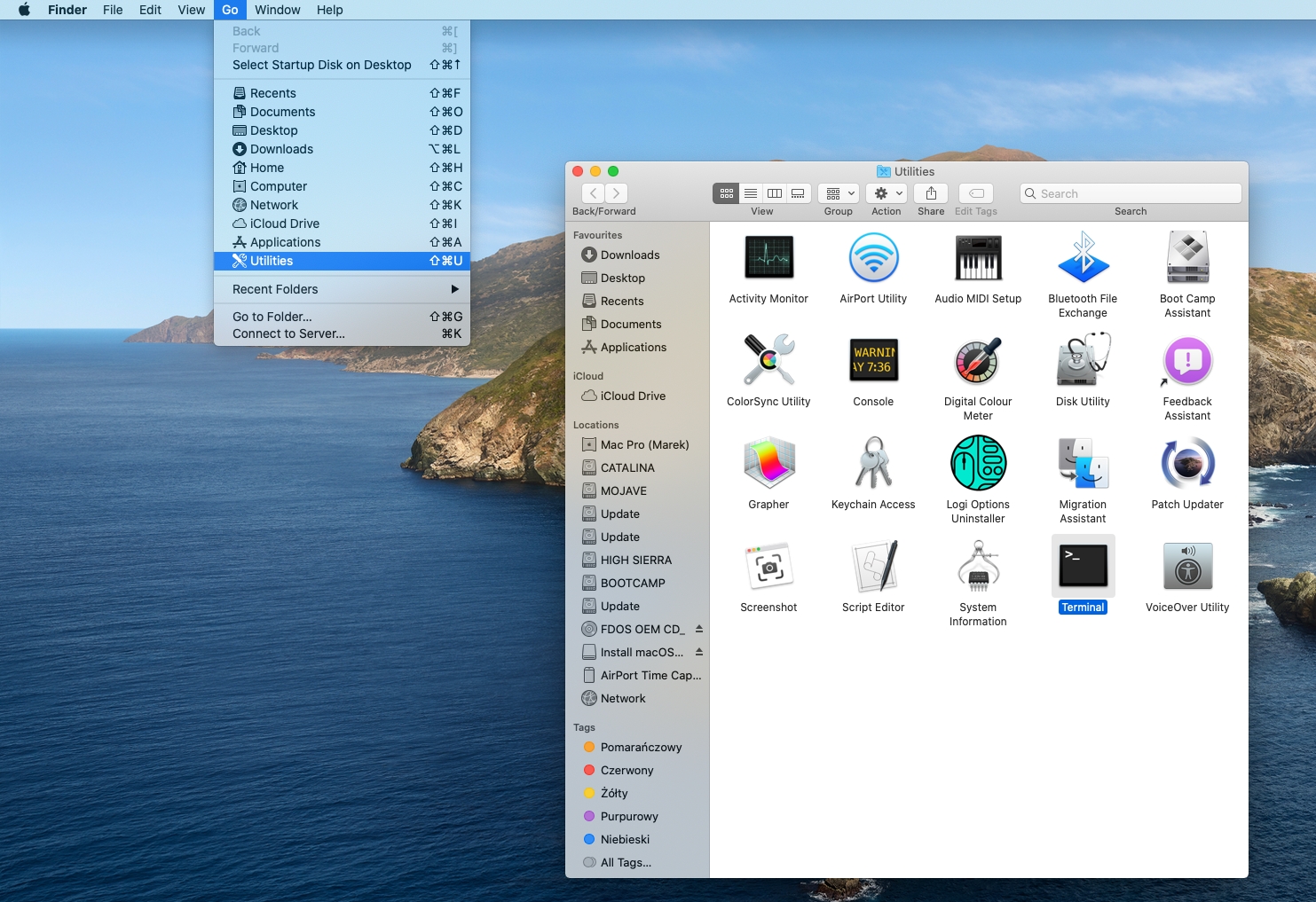Focus the Finder Search field

click(1131, 193)
